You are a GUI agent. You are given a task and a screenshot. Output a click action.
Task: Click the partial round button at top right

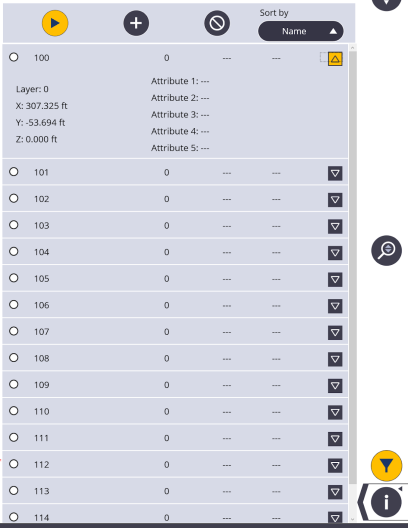point(386,4)
